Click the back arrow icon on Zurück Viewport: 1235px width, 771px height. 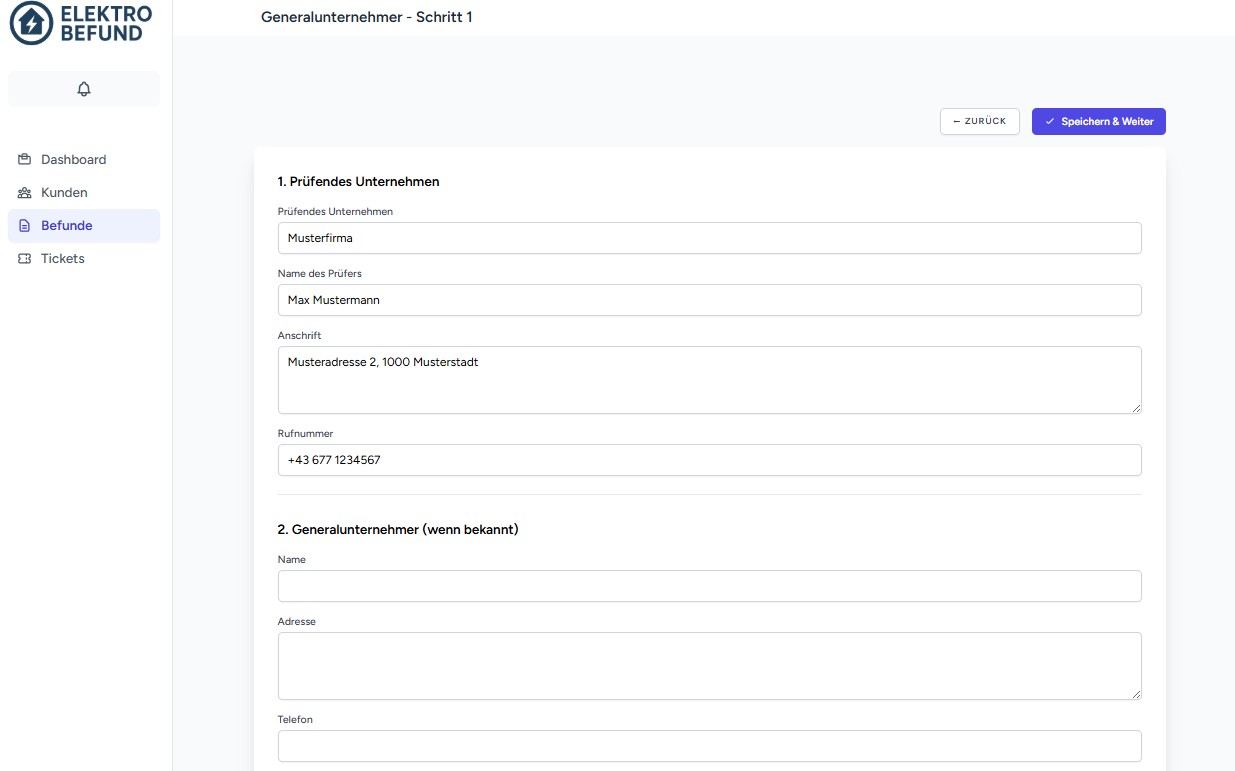click(957, 121)
